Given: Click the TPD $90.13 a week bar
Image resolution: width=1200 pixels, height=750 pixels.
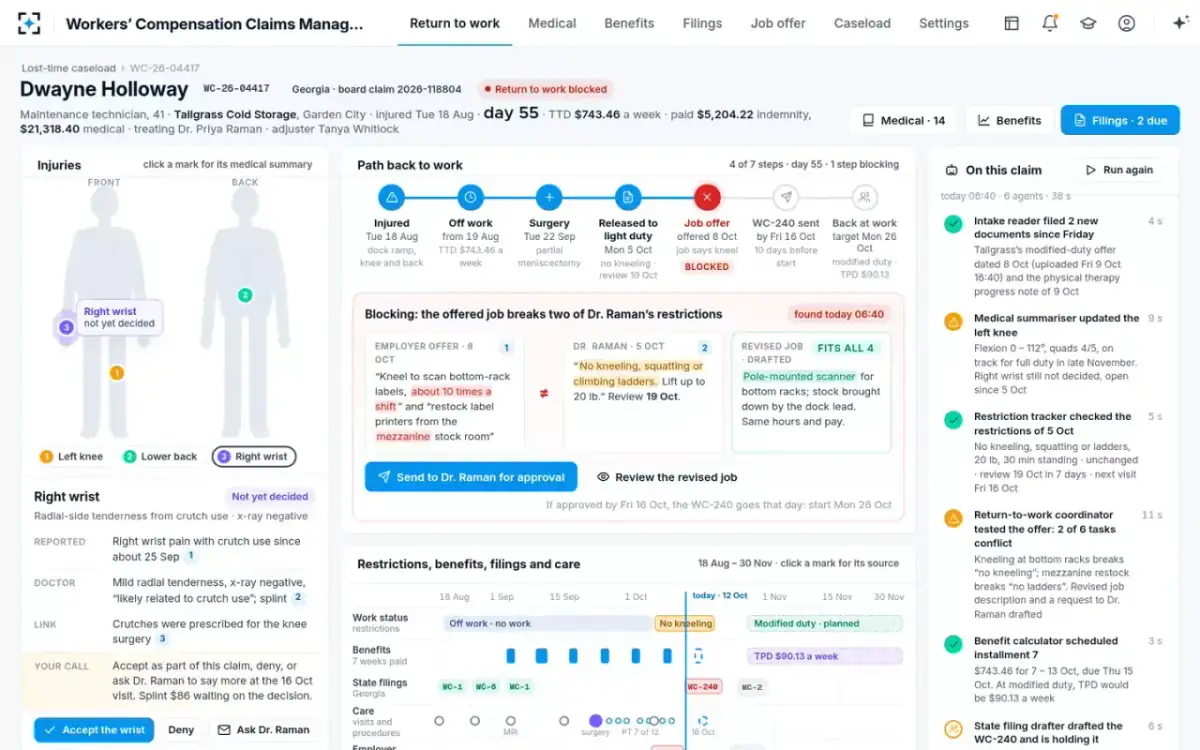Looking at the screenshot, I should [825, 656].
